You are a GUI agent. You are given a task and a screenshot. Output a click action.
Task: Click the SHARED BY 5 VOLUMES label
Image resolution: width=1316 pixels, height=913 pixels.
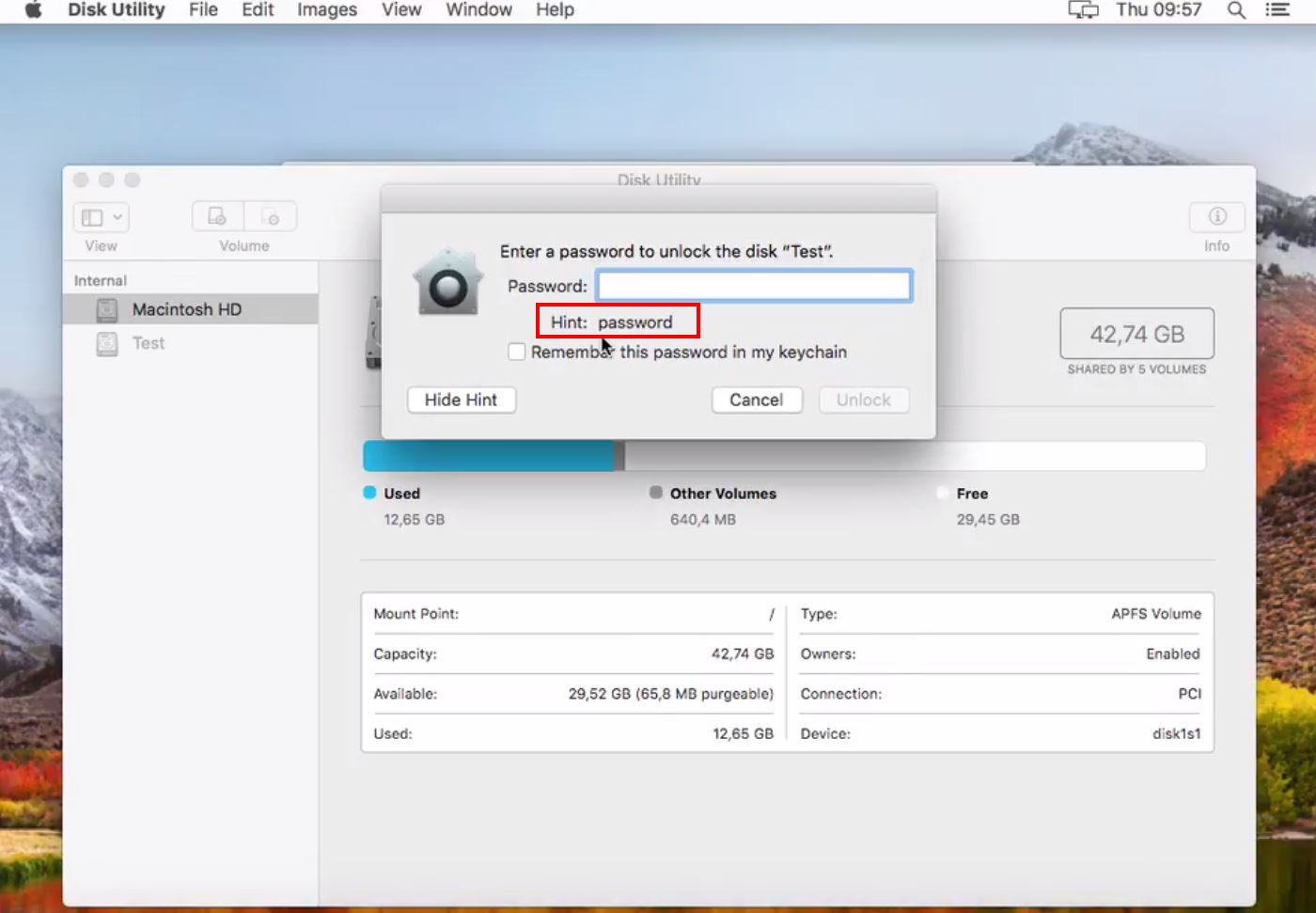pyautogui.click(x=1136, y=370)
